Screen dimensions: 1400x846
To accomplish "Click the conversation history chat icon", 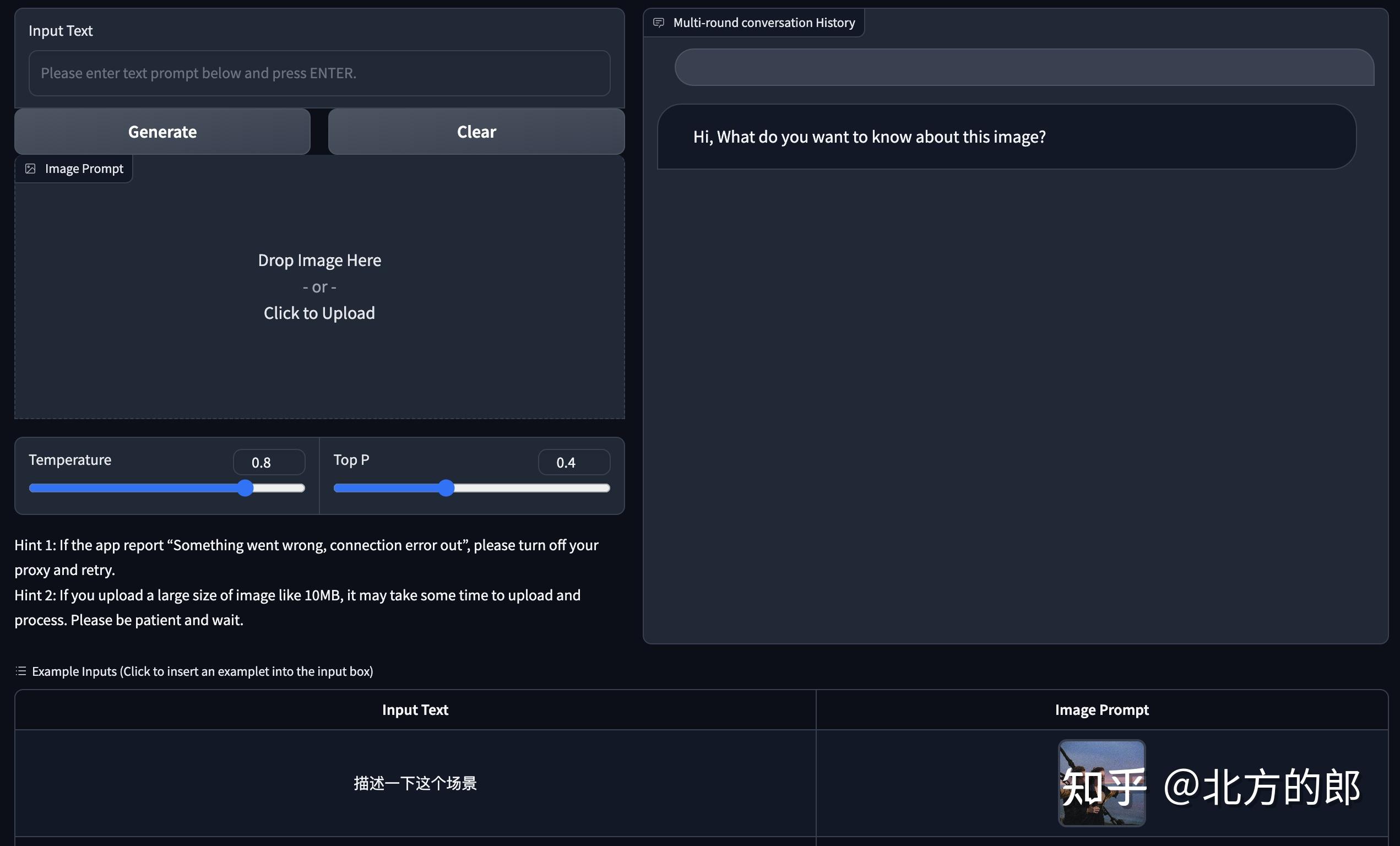I will point(659,23).
